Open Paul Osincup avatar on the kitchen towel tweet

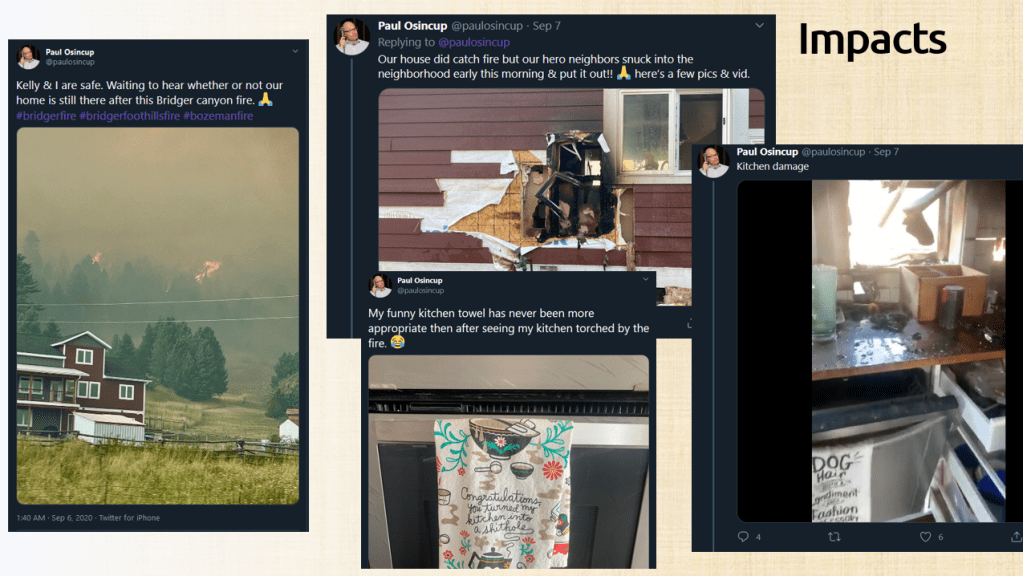[x=380, y=286]
